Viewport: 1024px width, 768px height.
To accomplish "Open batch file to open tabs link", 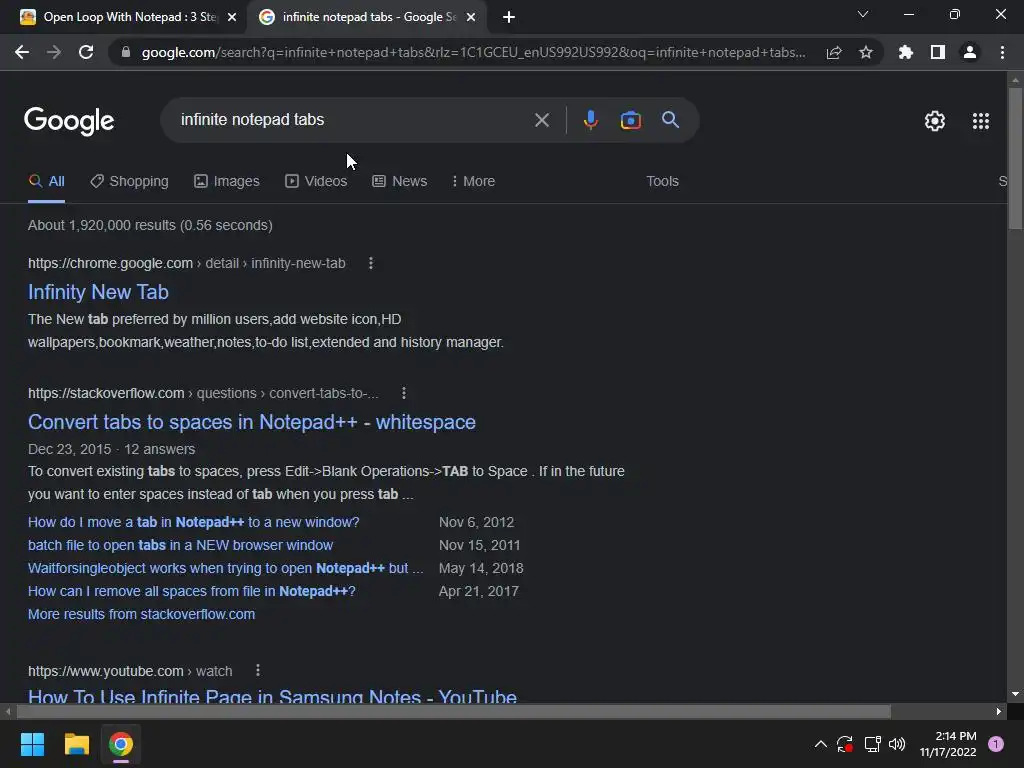I will click(180, 545).
